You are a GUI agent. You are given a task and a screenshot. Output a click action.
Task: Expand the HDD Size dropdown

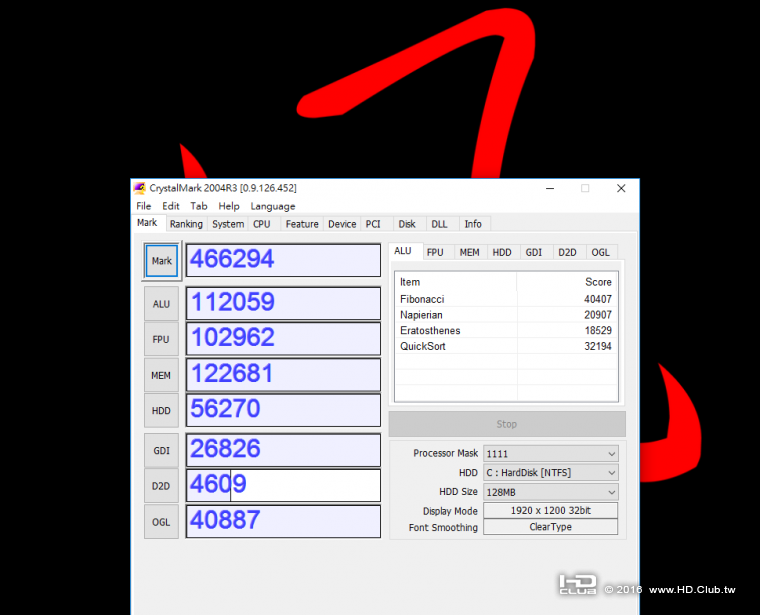click(x=551, y=492)
